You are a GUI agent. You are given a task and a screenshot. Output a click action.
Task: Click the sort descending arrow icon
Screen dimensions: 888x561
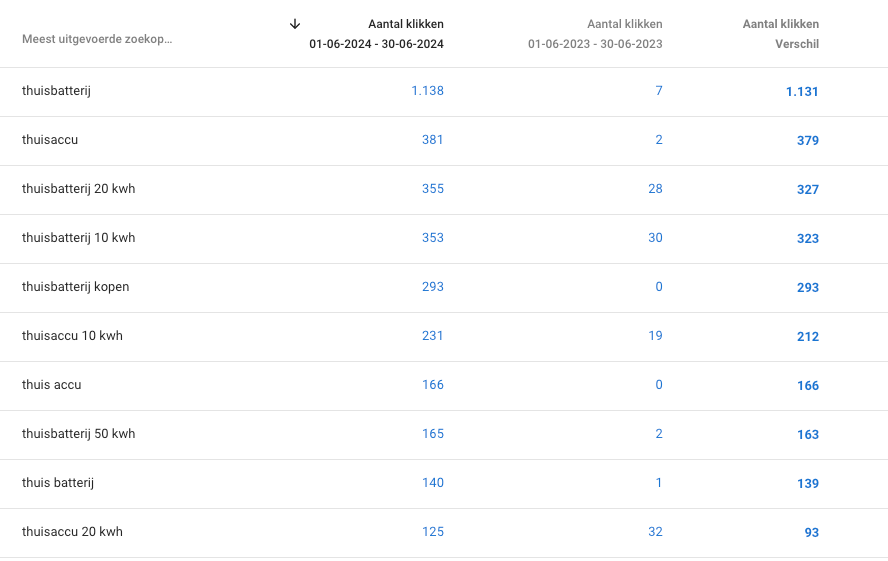(295, 24)
